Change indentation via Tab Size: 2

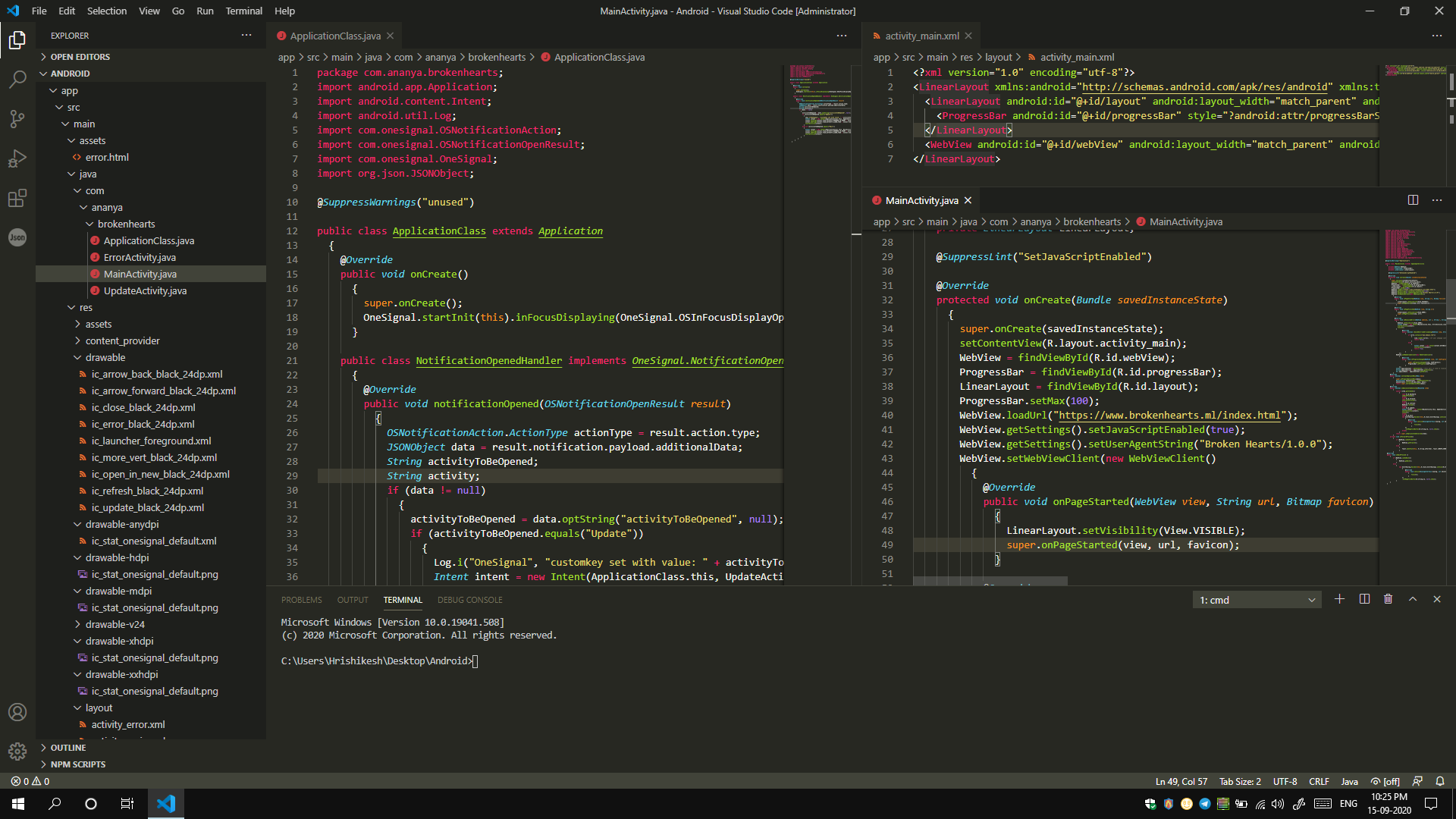(x=1240, y=781)
